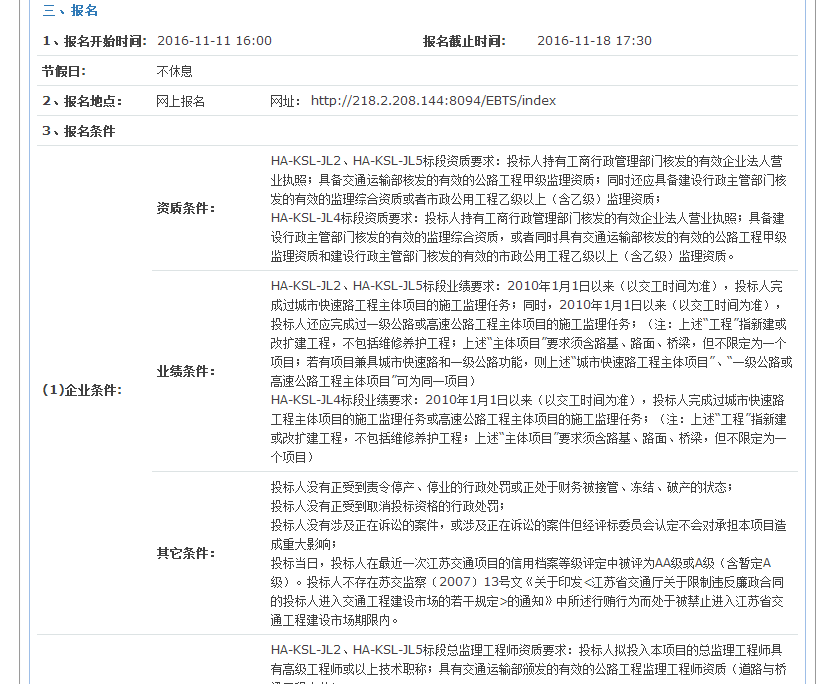
Task: Click the 三、报名 section heading
Action: (x=70, y=11)
